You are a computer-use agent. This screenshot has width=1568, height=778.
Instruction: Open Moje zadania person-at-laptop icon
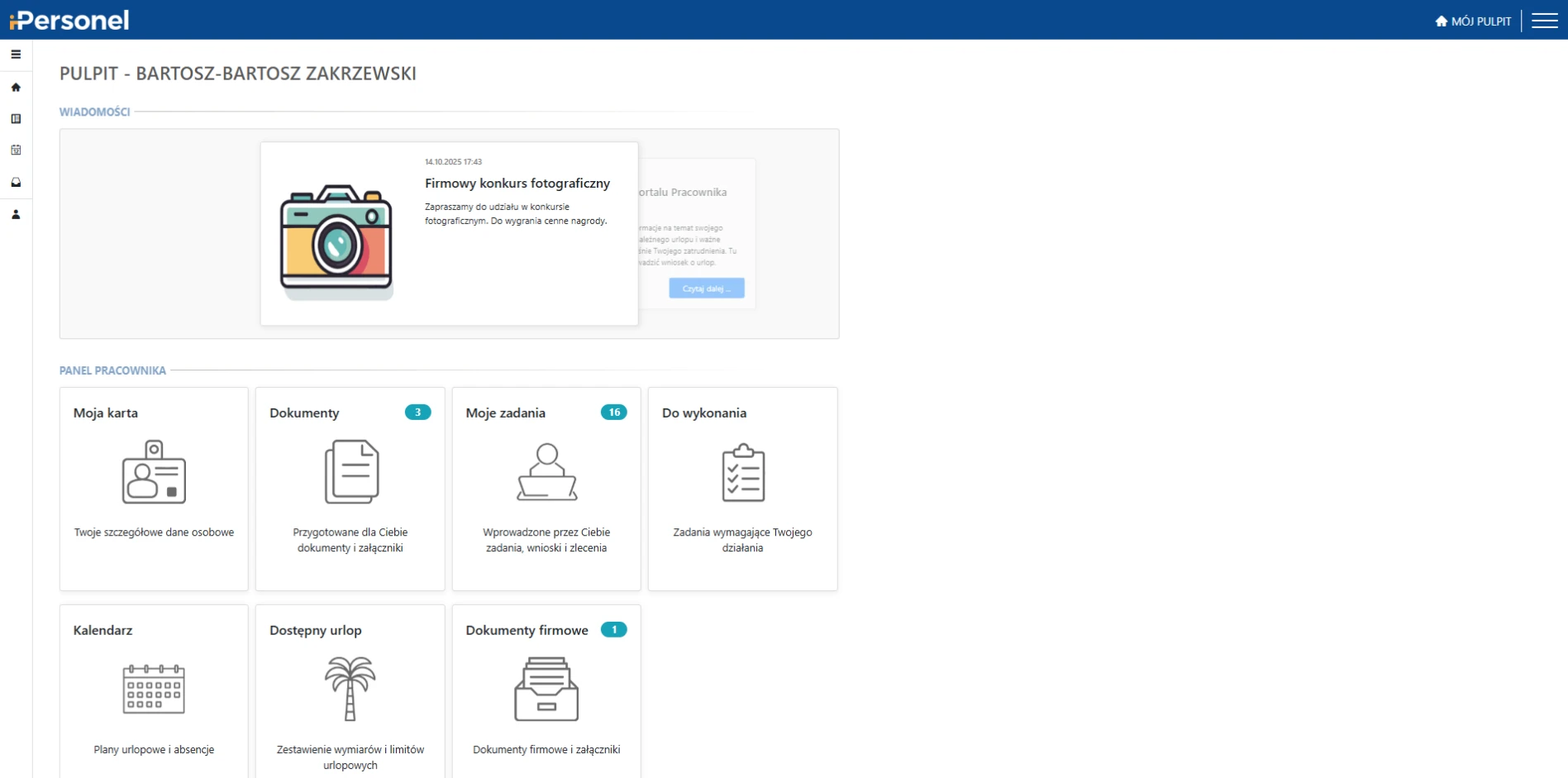click(x=547, y=472)
